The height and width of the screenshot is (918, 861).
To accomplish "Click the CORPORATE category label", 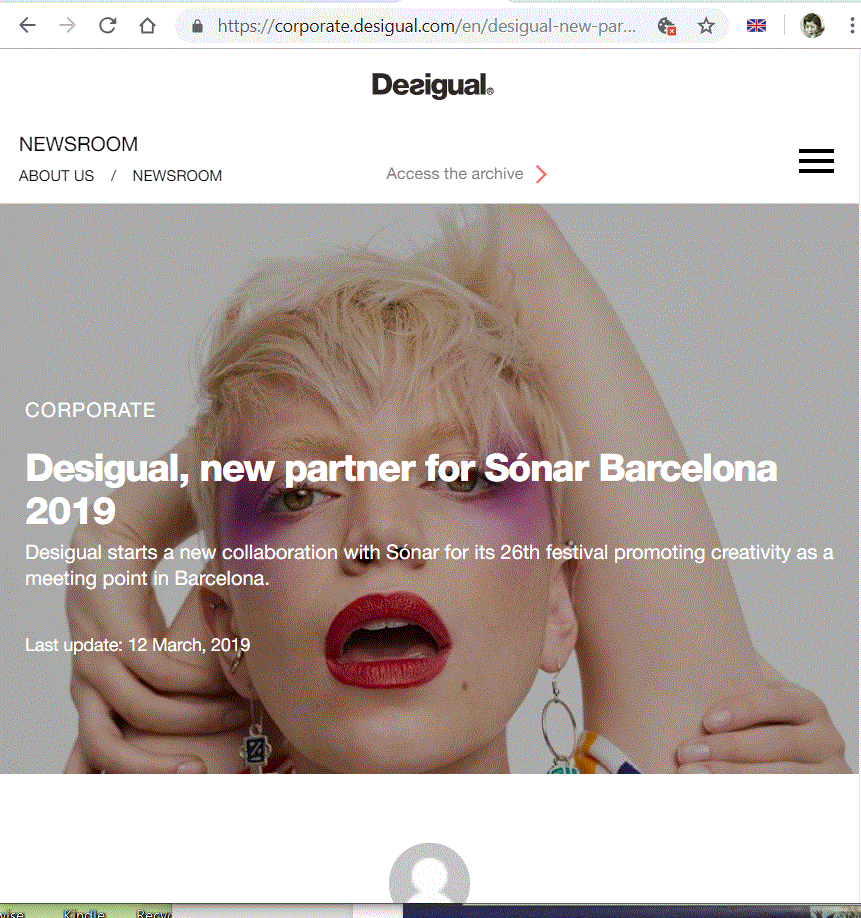I will pyautogui.click(x=90, y=410).
